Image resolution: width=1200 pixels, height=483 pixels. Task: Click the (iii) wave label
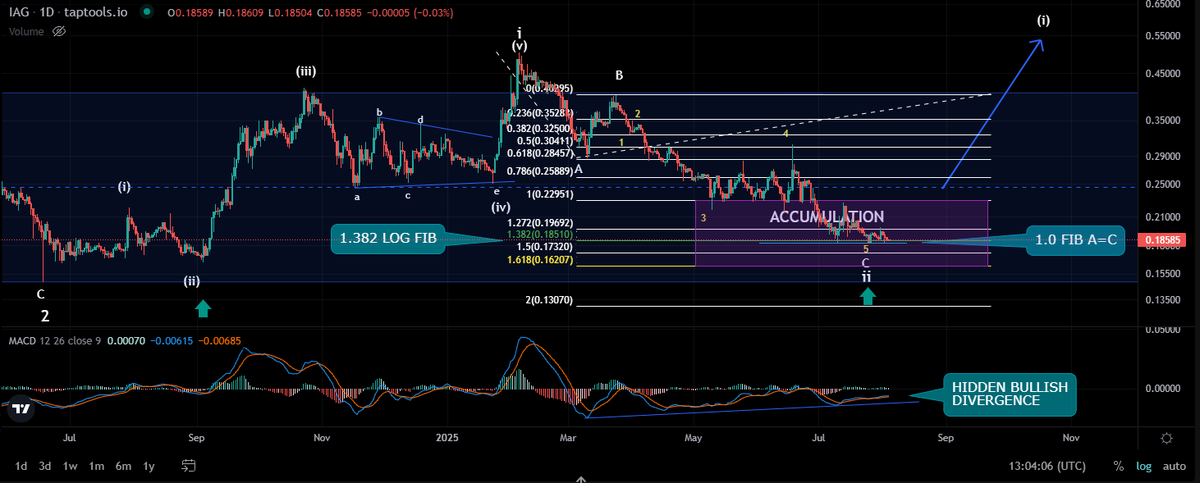click(x=307, y=71)
